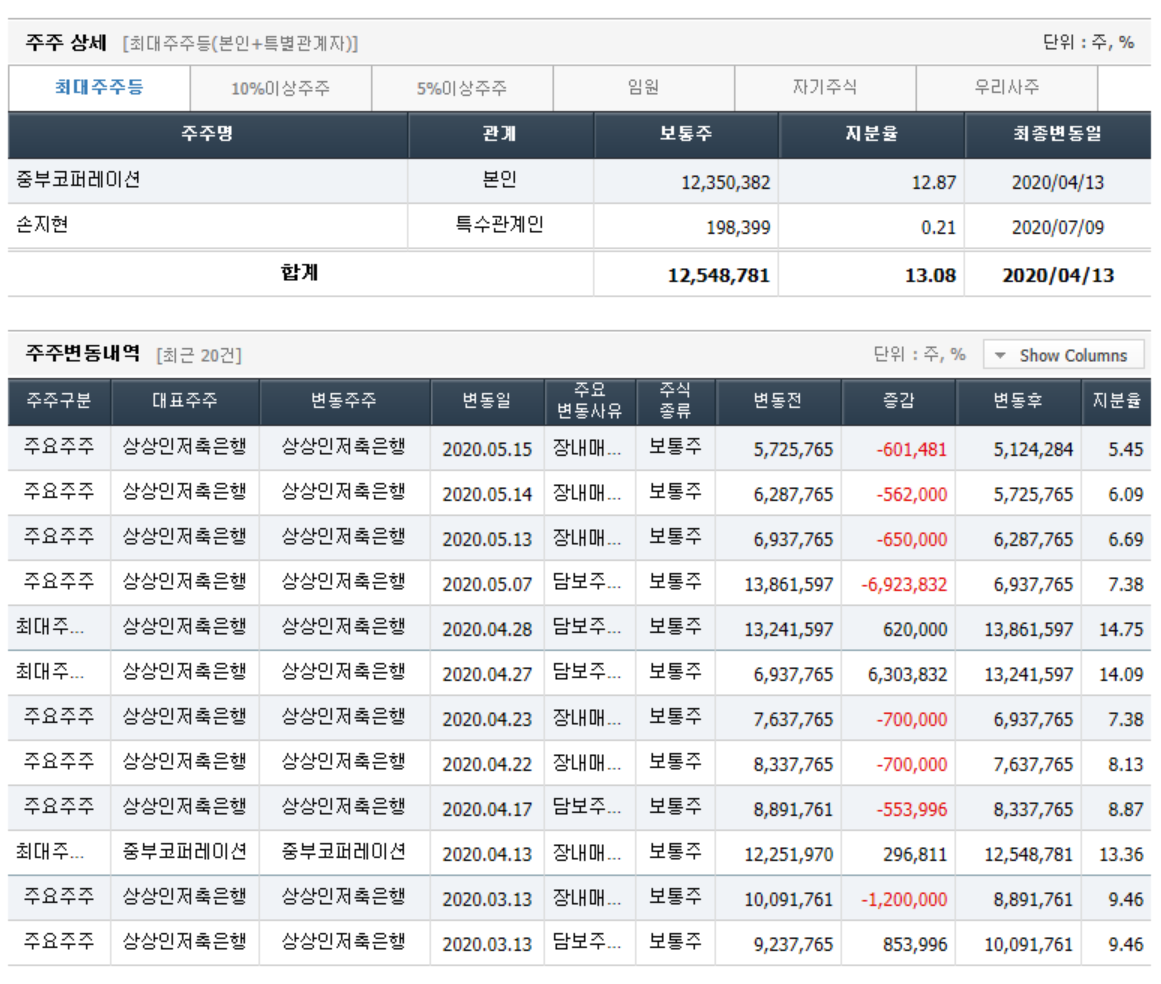Click 중부코퍼레이션 in the 변동주주 column
This screenshot has width=1161, height=984.
click(344, 852)
